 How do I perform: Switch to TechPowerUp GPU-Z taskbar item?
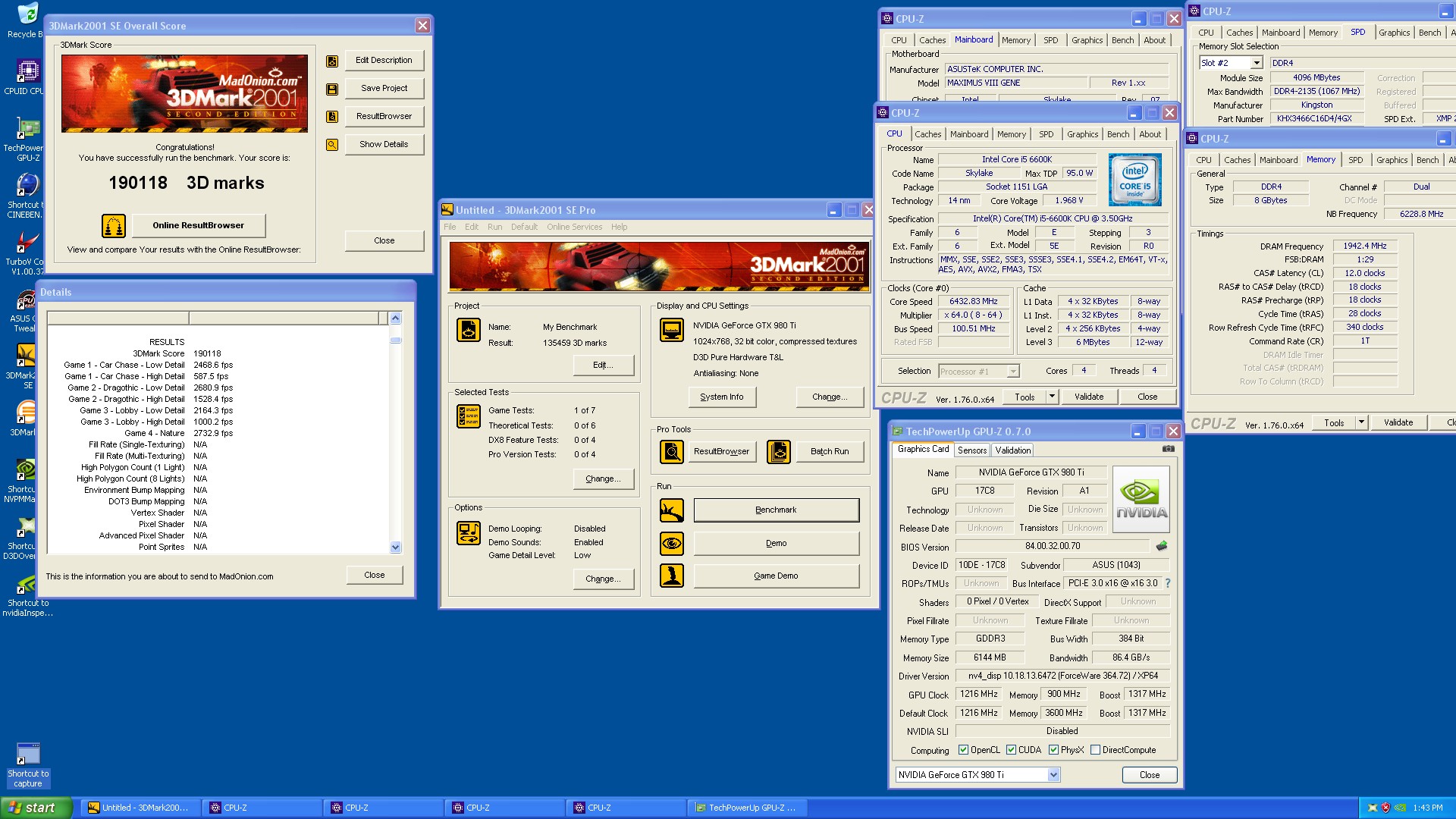click(747, 808)
